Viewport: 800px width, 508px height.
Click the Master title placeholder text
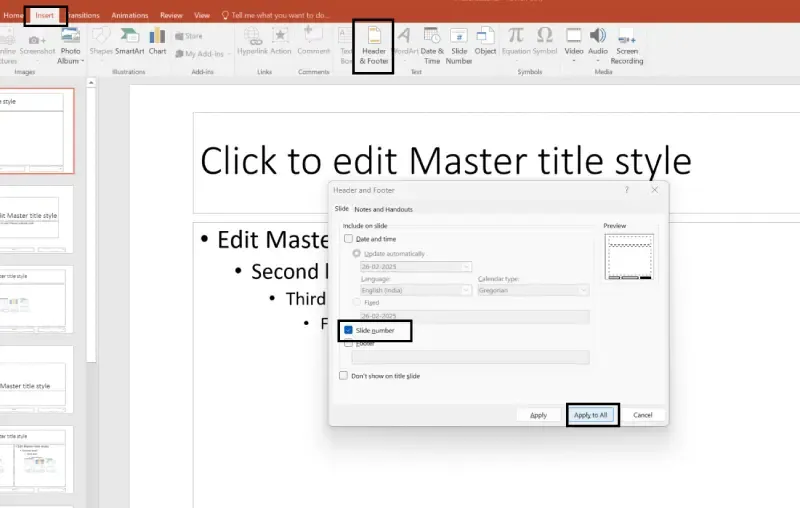(x=445, y=161)
